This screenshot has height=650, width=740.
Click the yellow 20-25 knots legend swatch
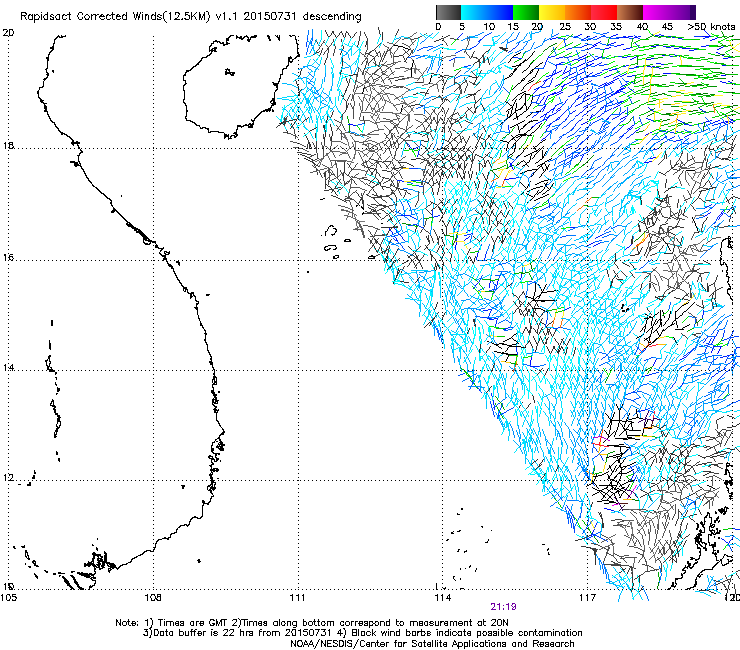552,12
